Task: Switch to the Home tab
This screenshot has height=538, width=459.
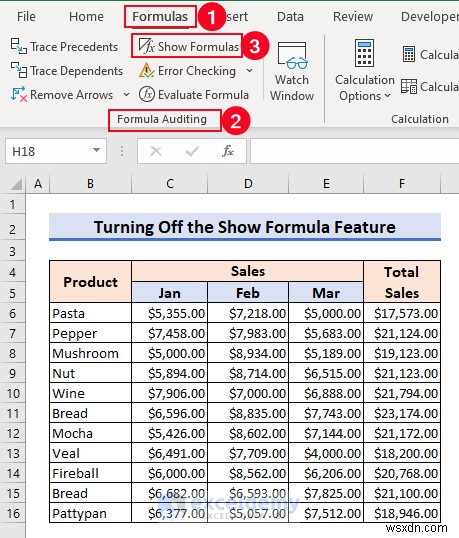Action: coord(86,16)
